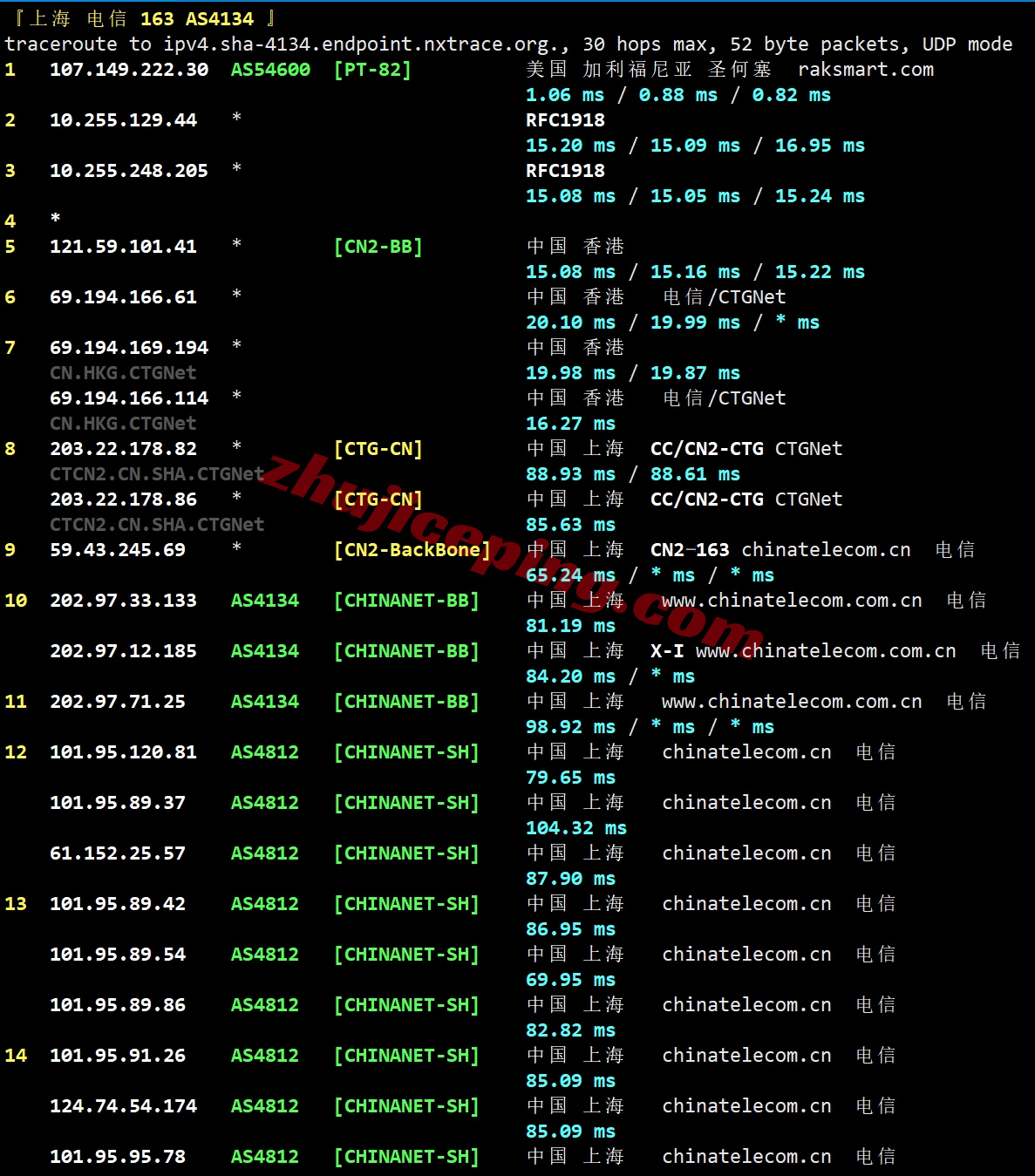This screenshot has height=1176, width=1035.
Task: Click the traceroute endpoint command line
Action: 508,44
